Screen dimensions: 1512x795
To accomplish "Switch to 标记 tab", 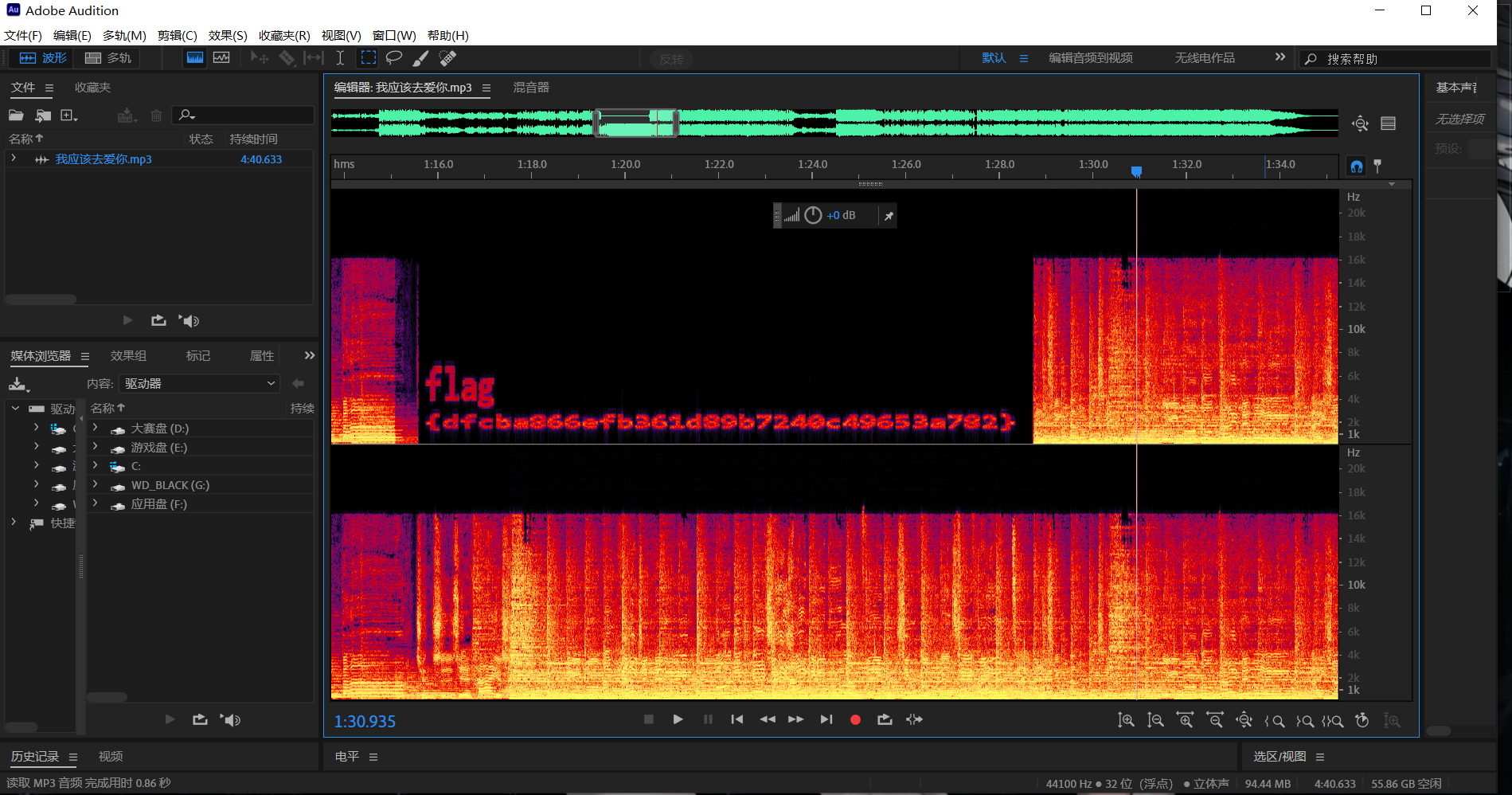I will (x=198, y=356).
